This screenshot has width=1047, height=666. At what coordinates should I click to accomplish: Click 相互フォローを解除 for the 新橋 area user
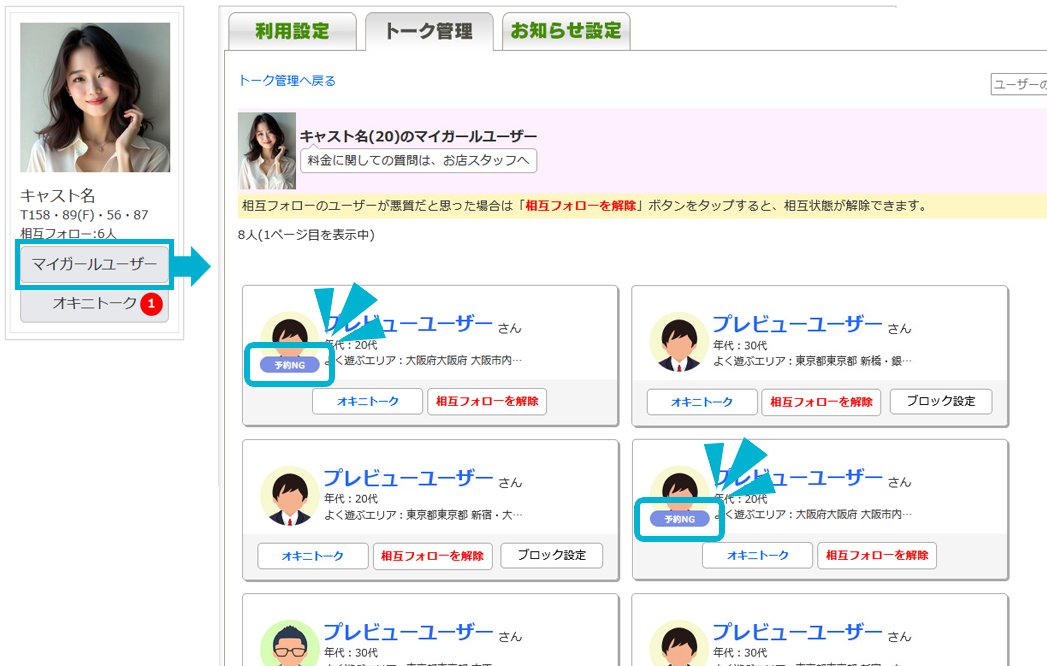(821, 402)
